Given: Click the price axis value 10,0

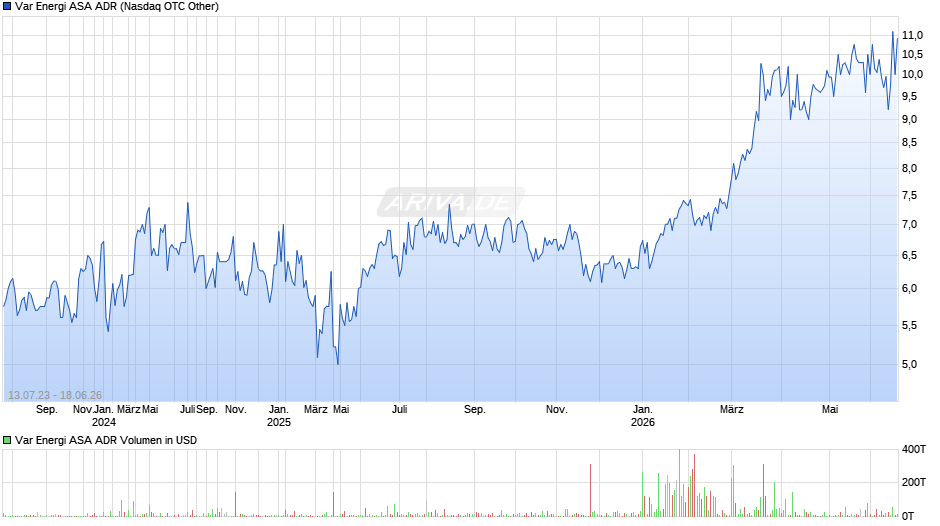Looking at the screenshot, I should pos(912,74).
